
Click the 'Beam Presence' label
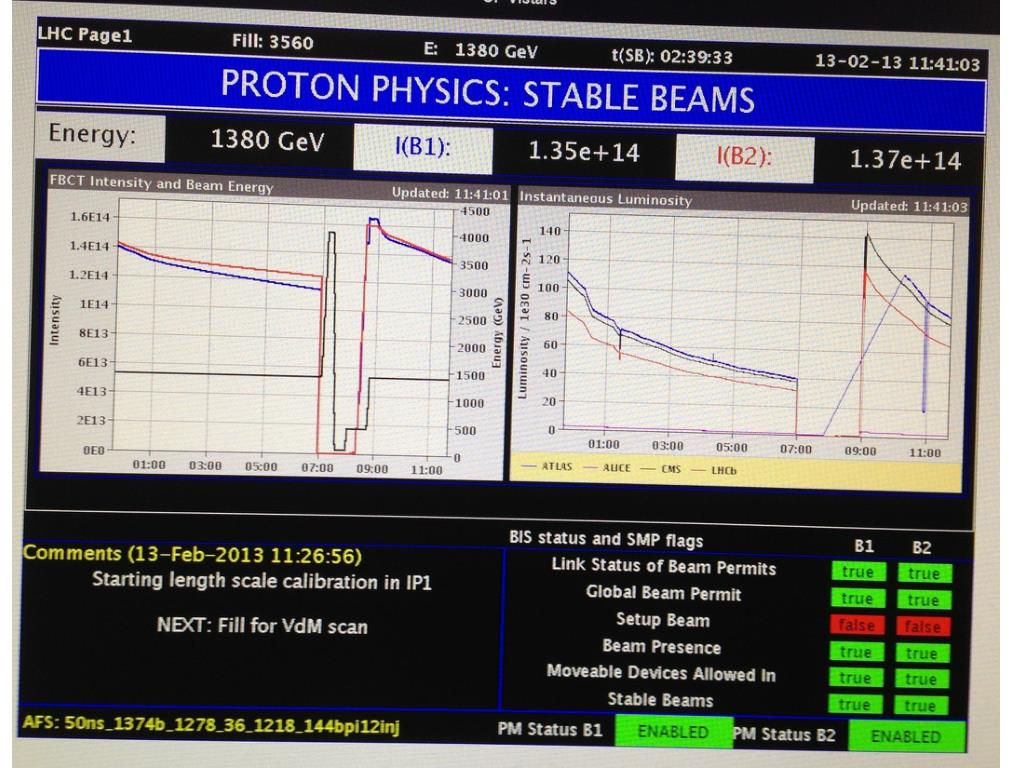(x=662, y=647)
